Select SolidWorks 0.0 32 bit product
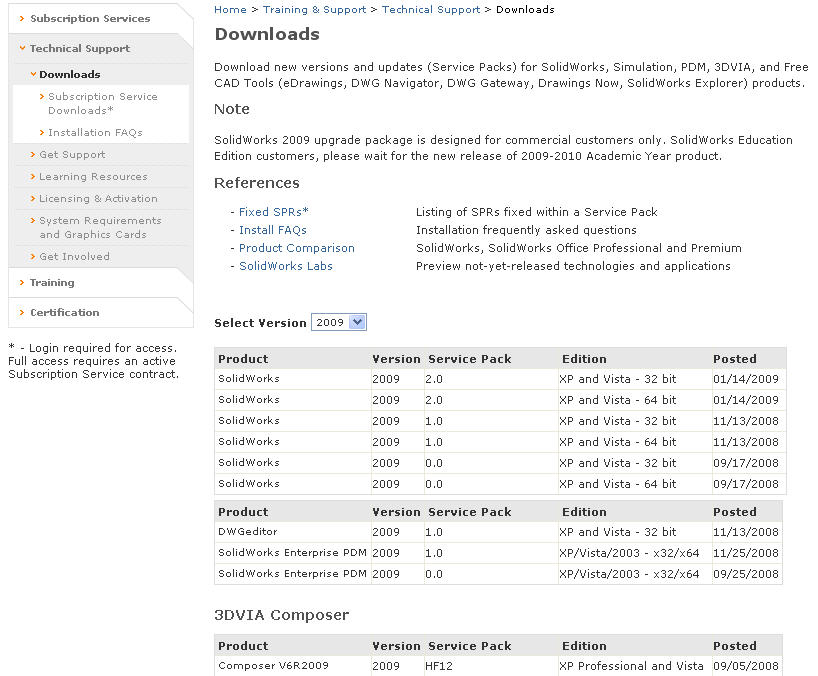The height and width of the screenshot is (676, 818). click(x=248, y=463)
